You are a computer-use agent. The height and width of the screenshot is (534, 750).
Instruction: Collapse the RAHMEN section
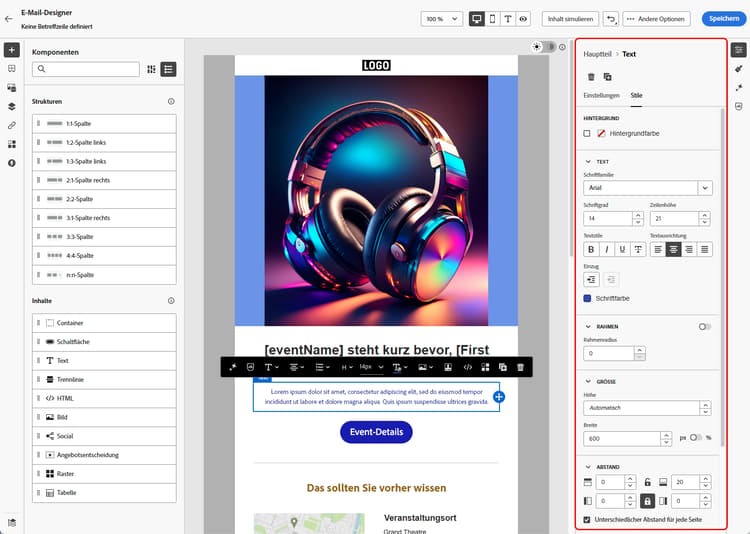tap(588, 326)
